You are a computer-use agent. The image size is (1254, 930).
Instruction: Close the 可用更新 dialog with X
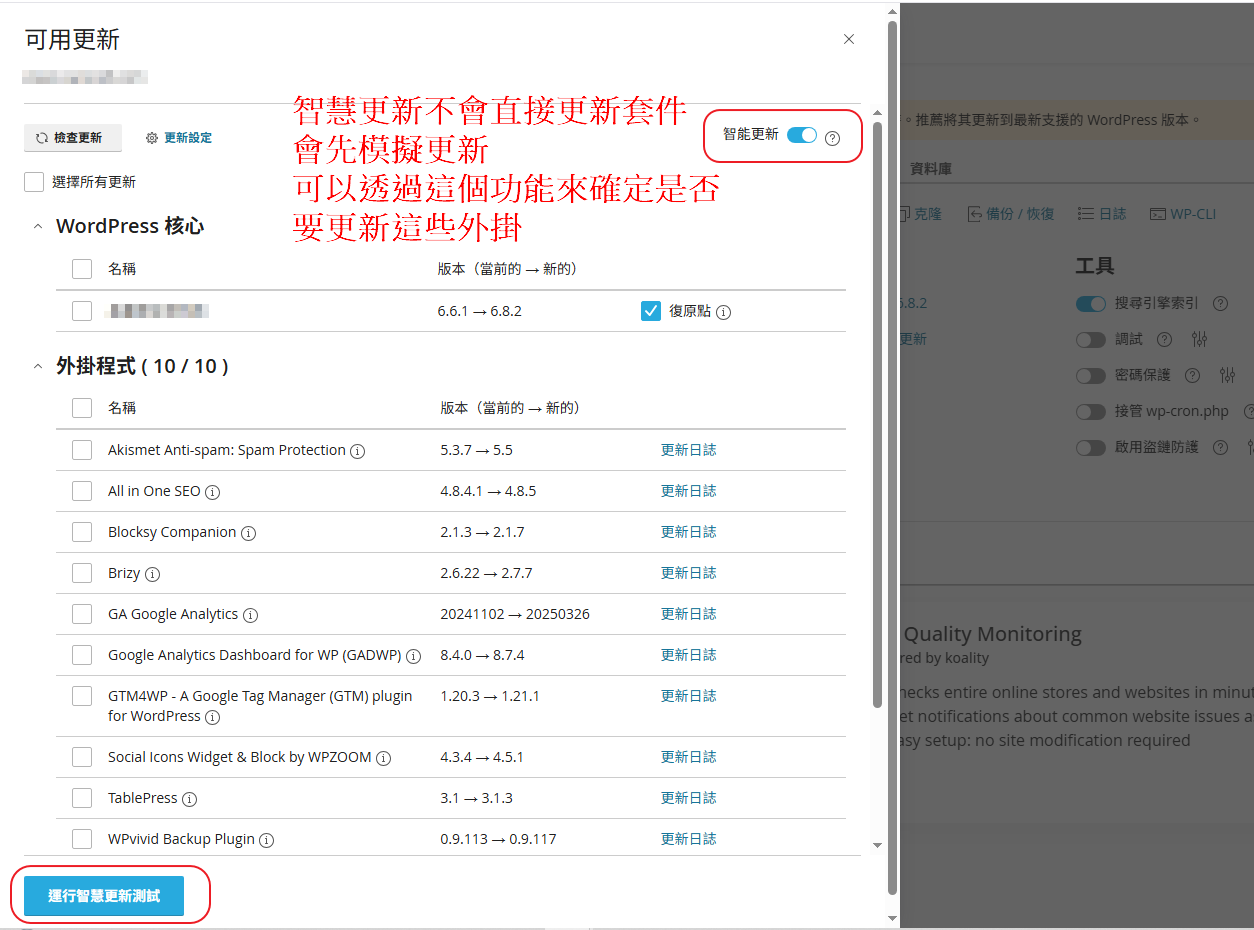(x=849, y=39)
